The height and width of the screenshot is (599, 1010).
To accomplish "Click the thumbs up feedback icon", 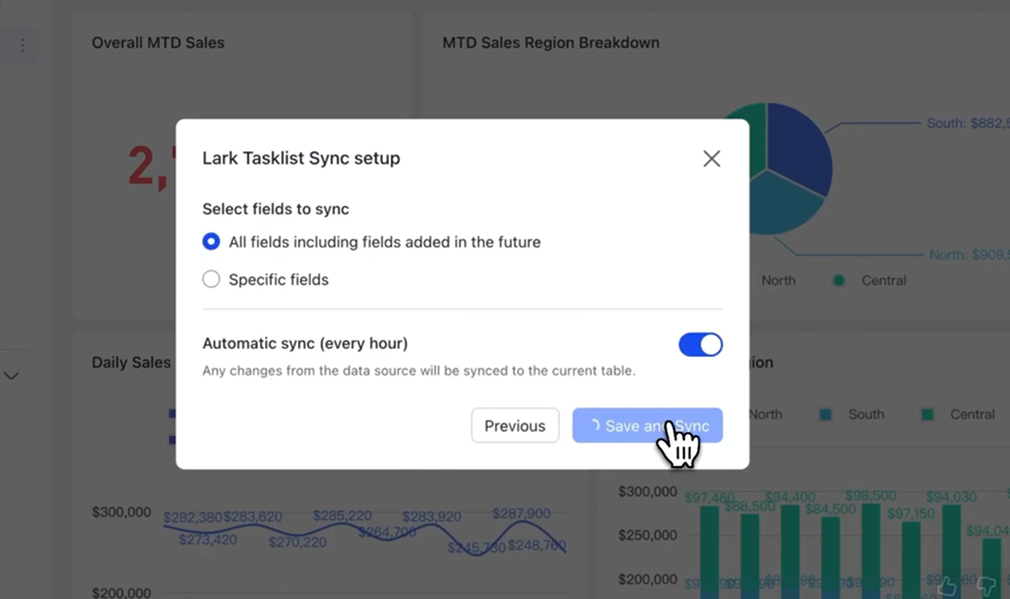I will pos(945,586).
